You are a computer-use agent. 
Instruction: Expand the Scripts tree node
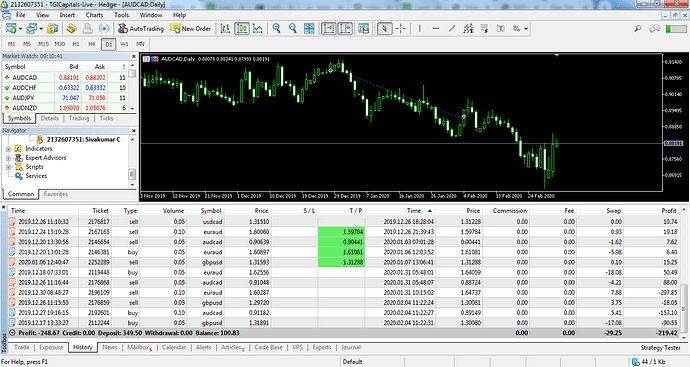[x=8, y=167]
